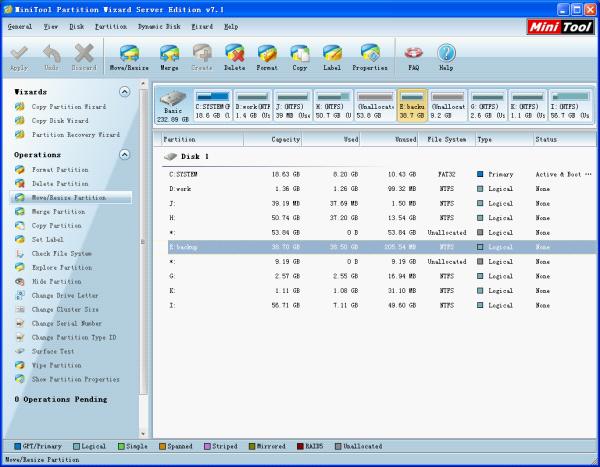
Task: Select E:backup block in disk map
Action: (x=412, y=106)
